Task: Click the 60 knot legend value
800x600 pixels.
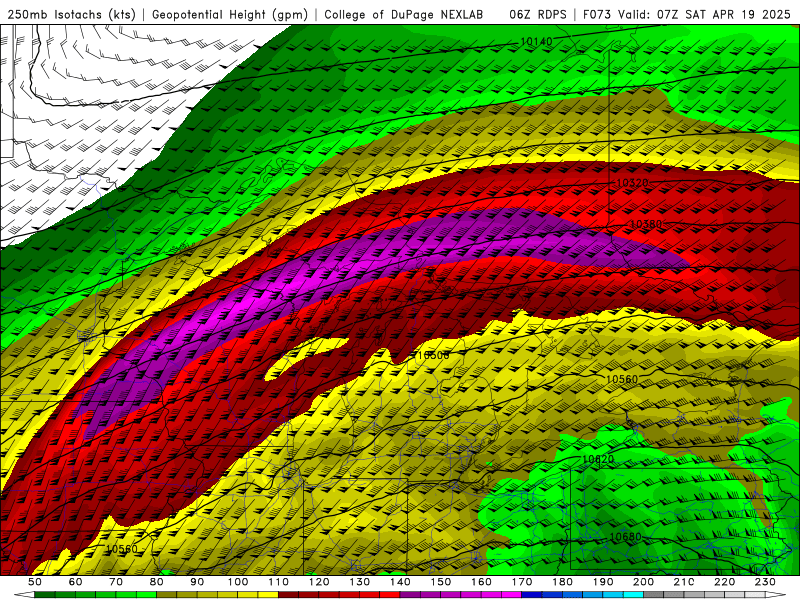Action: [75, 582]
